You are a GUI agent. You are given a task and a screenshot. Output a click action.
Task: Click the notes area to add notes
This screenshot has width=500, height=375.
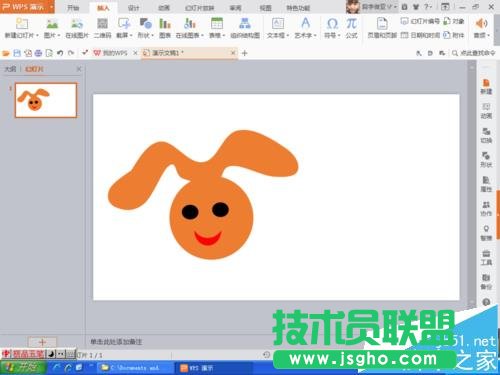click(116, 342)
